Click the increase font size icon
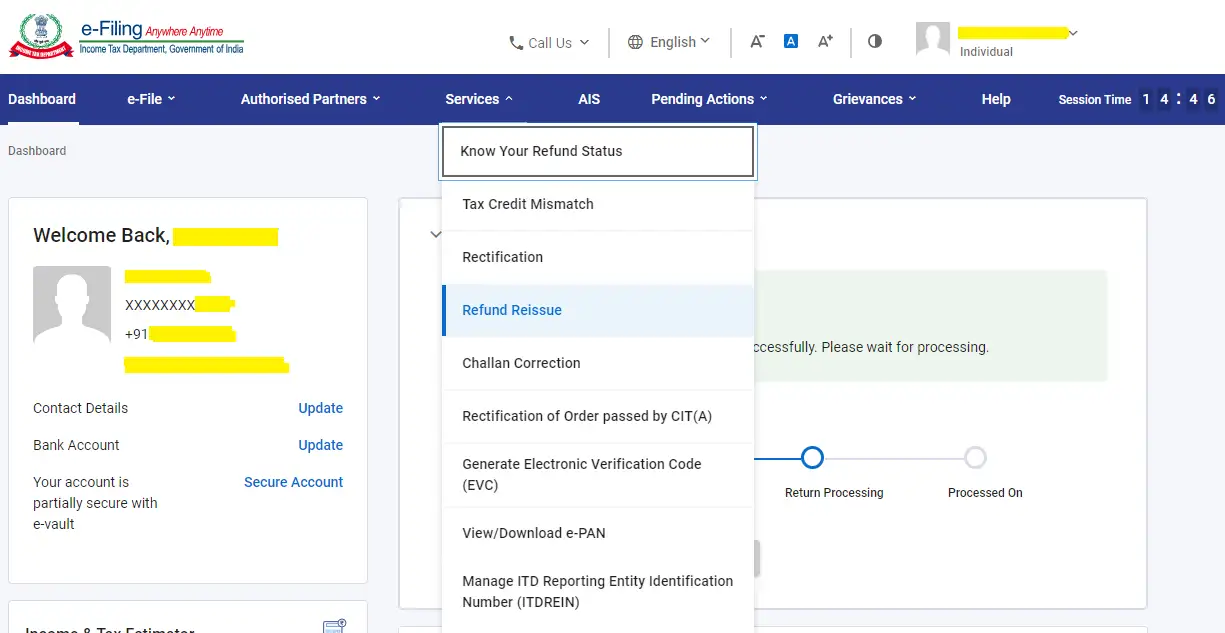1225x633 pixels. point(824,41)
